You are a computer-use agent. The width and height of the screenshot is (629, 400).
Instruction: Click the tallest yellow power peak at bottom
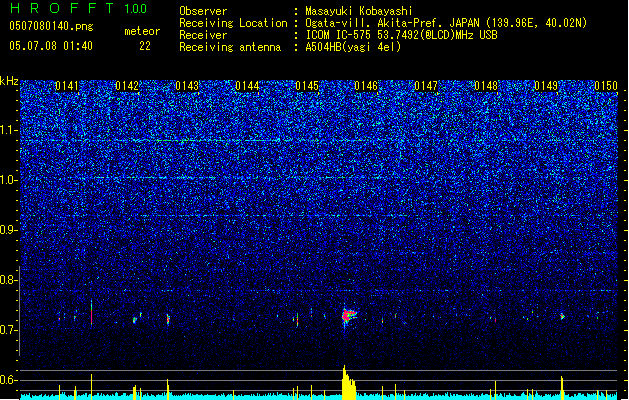click(x=344, y=381)
